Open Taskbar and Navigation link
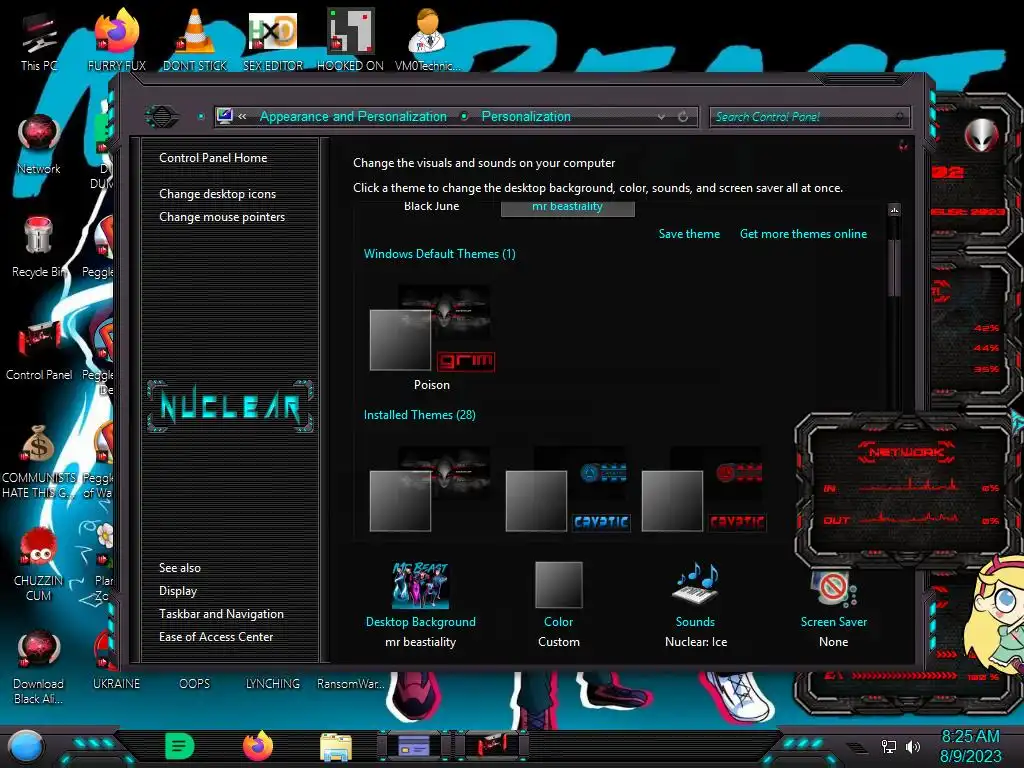This screenshot has height=768, width=1024. pyautogui.click(x=221, y=614)
